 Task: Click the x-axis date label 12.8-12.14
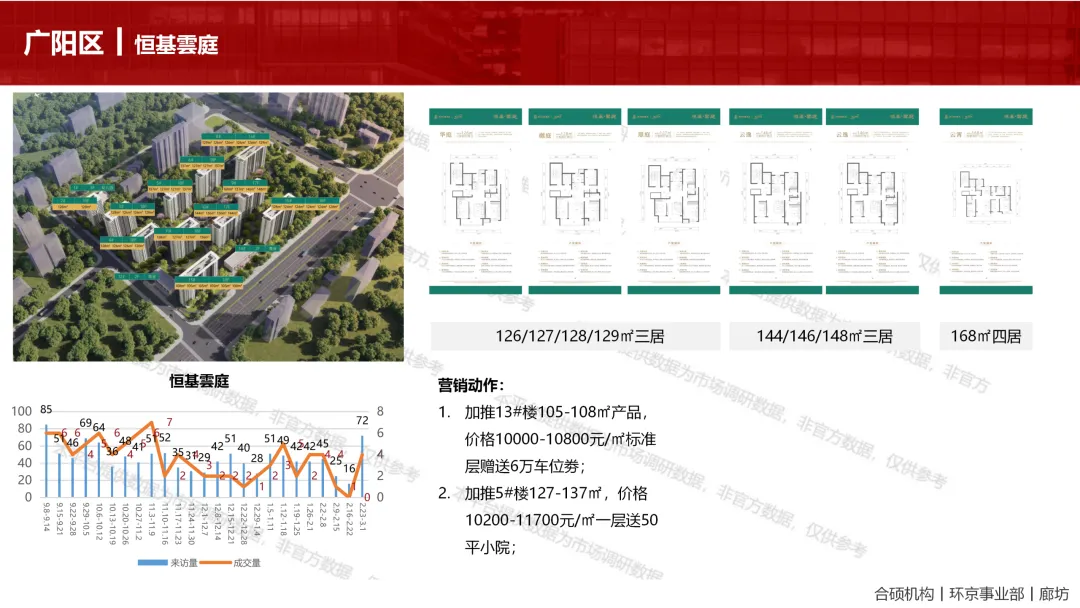click(x=218, y=522)
